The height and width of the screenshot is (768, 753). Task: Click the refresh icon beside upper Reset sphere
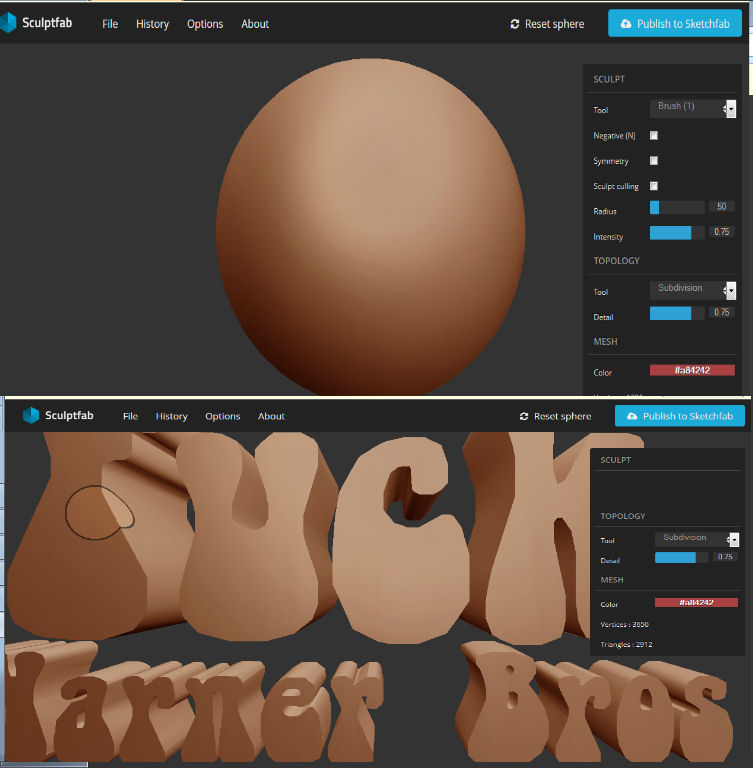click(515, 24)
